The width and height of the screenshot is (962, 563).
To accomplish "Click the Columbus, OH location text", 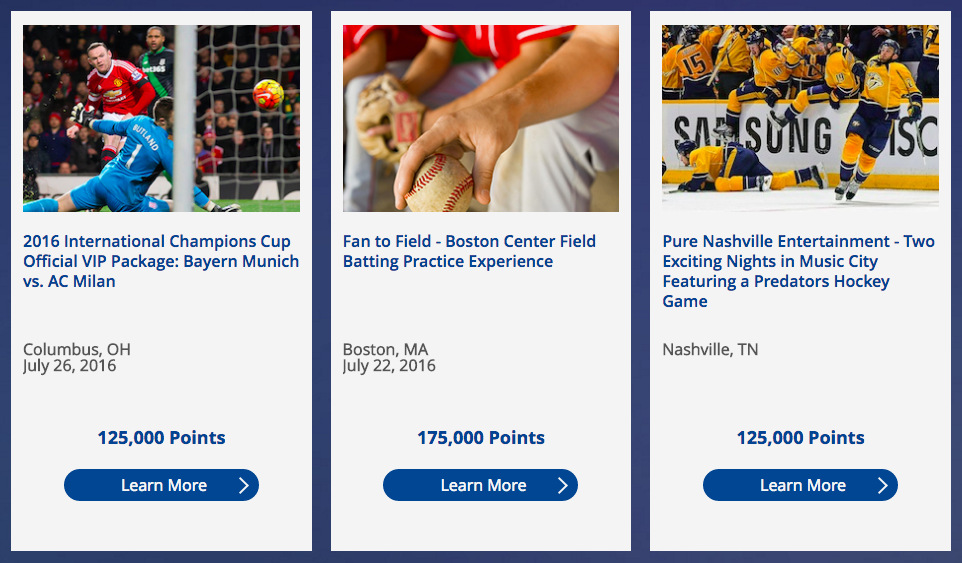I will (77, 349).
